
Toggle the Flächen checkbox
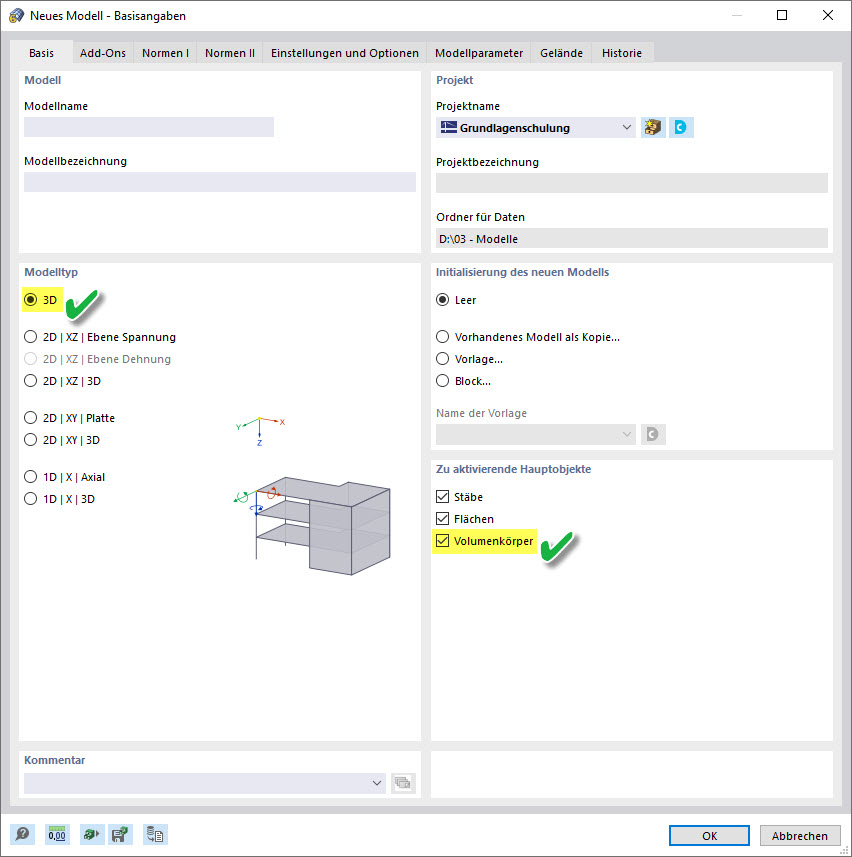coord(443,518)
